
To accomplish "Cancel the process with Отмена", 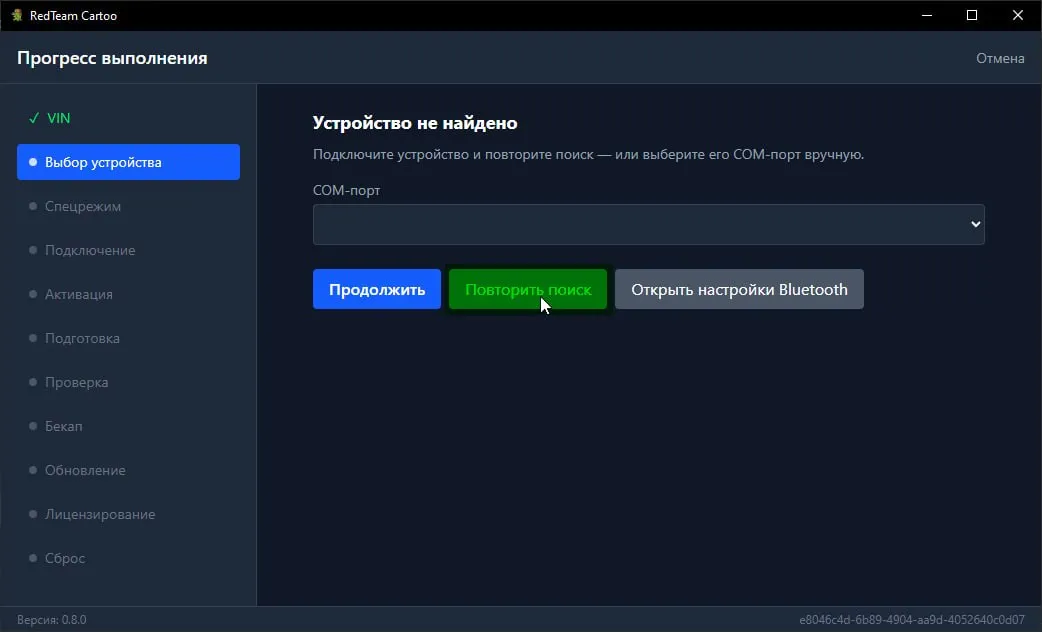I will tap(999, 58).
